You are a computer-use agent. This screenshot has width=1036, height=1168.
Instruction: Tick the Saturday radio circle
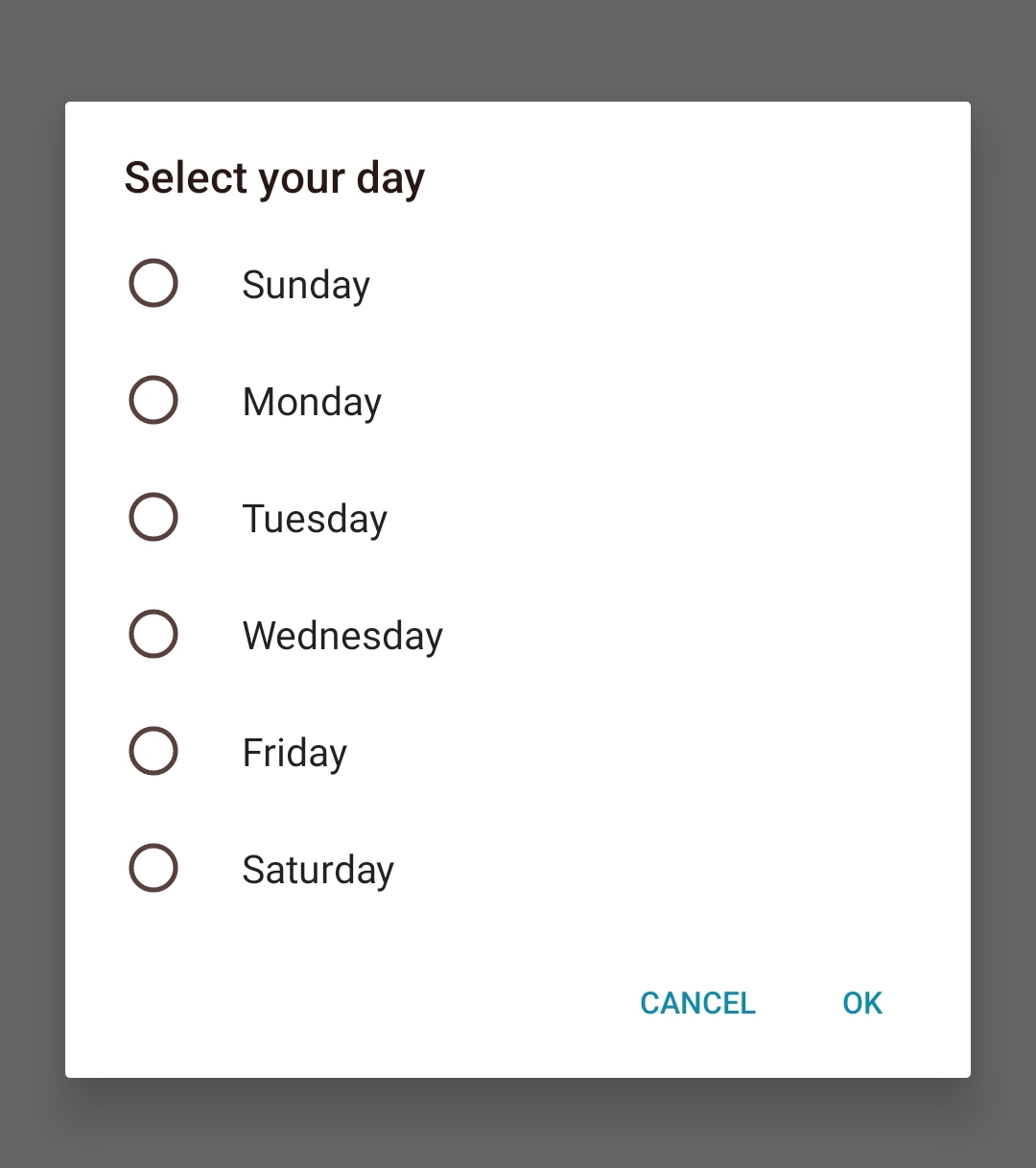pos(153,868)
